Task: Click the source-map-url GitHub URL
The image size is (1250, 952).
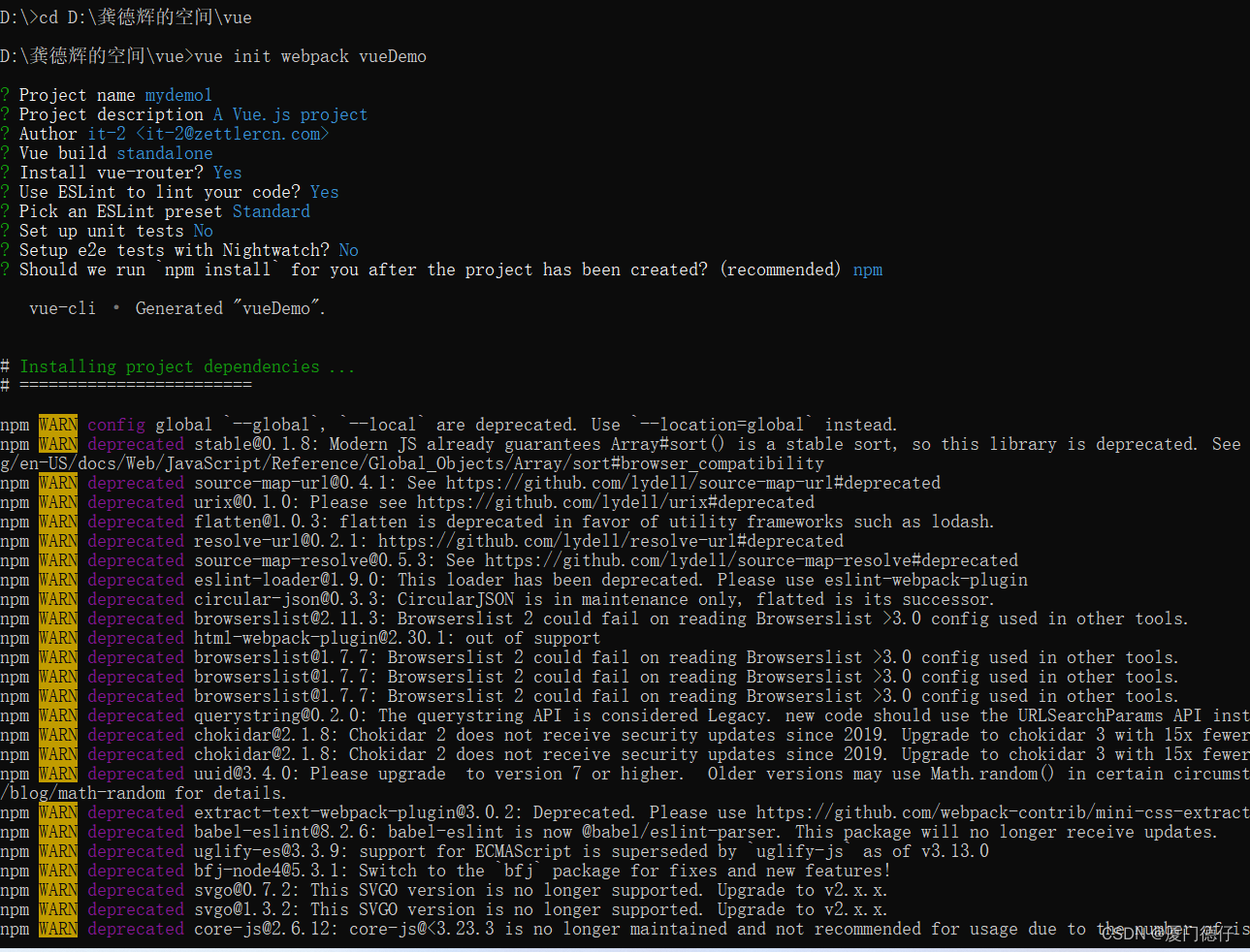Action: [x=693, y=483]
